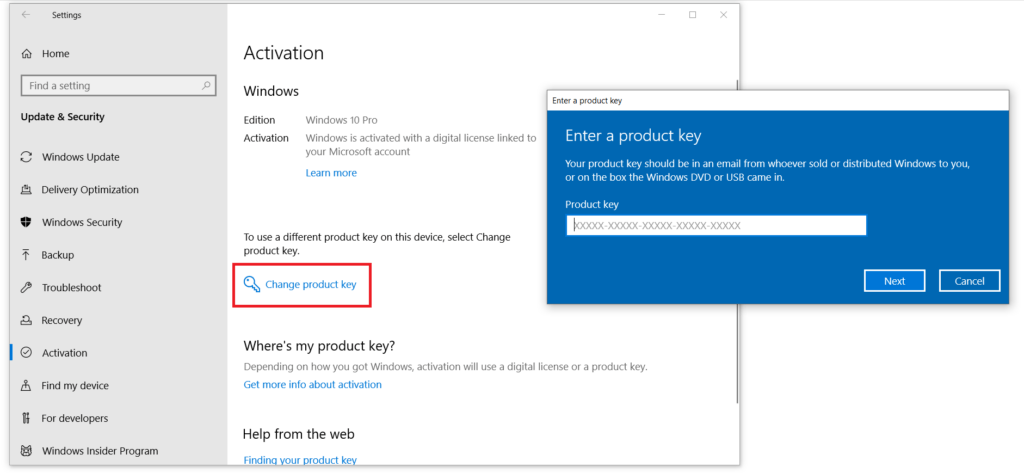Click the Windows Security shield icon

27,222
